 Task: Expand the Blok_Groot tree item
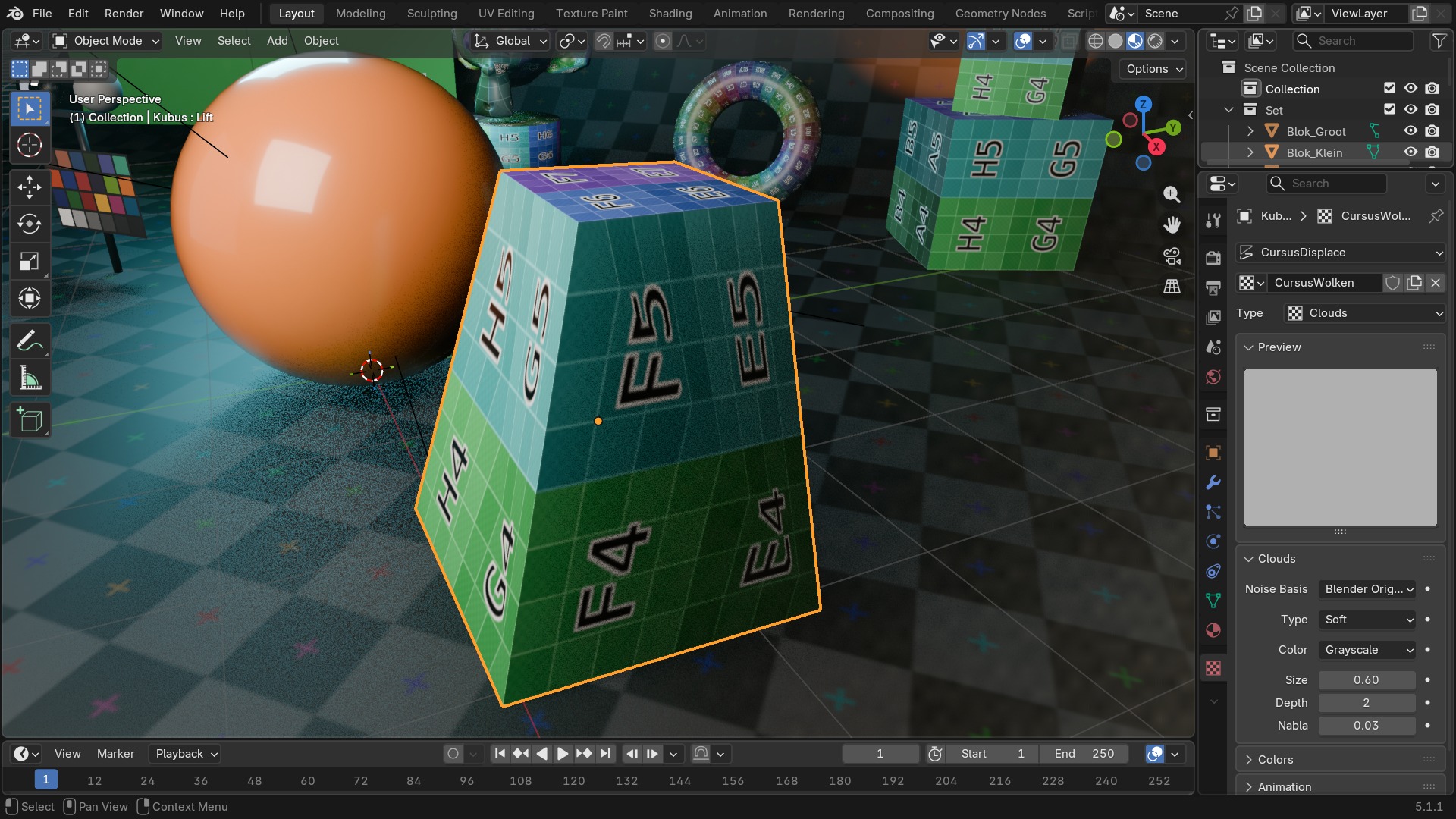click(1250, 131)
